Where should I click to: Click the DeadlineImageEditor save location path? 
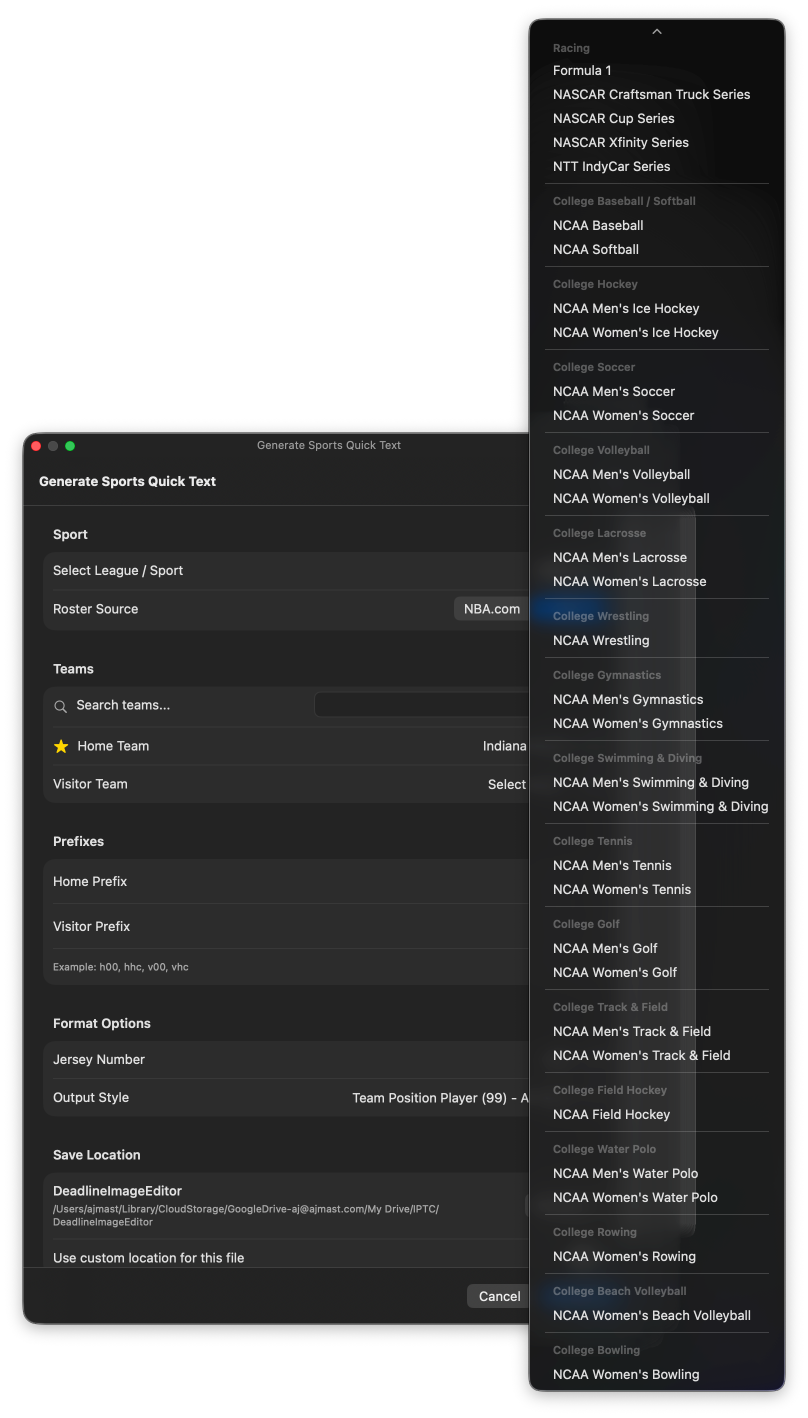[x=246, y=1216]
